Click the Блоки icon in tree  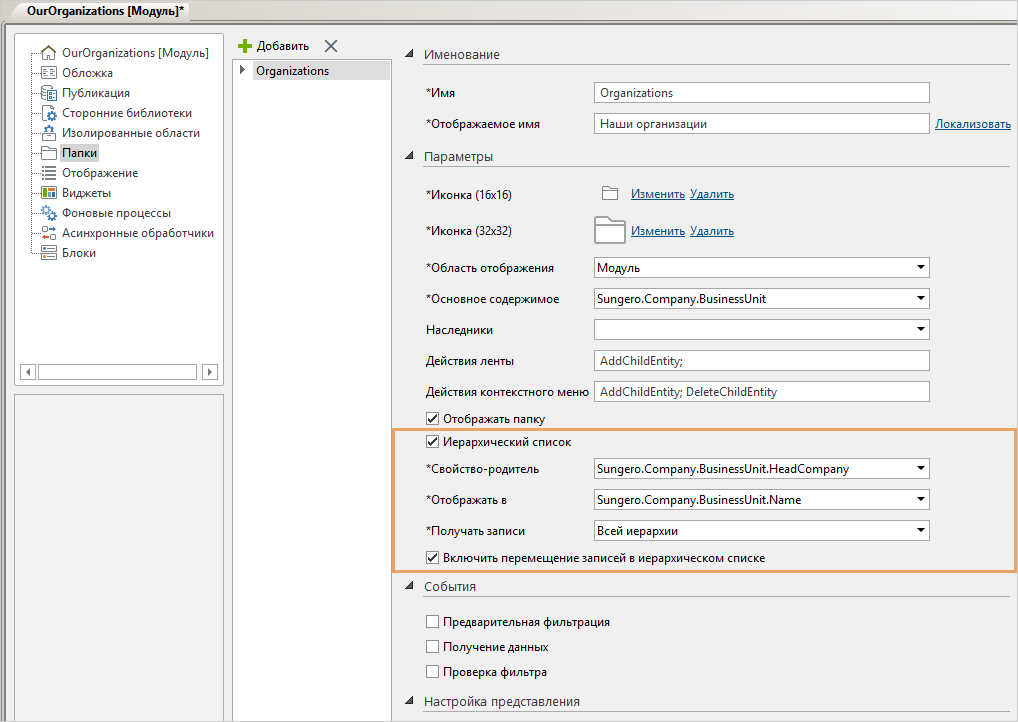[x=49, y=253]
